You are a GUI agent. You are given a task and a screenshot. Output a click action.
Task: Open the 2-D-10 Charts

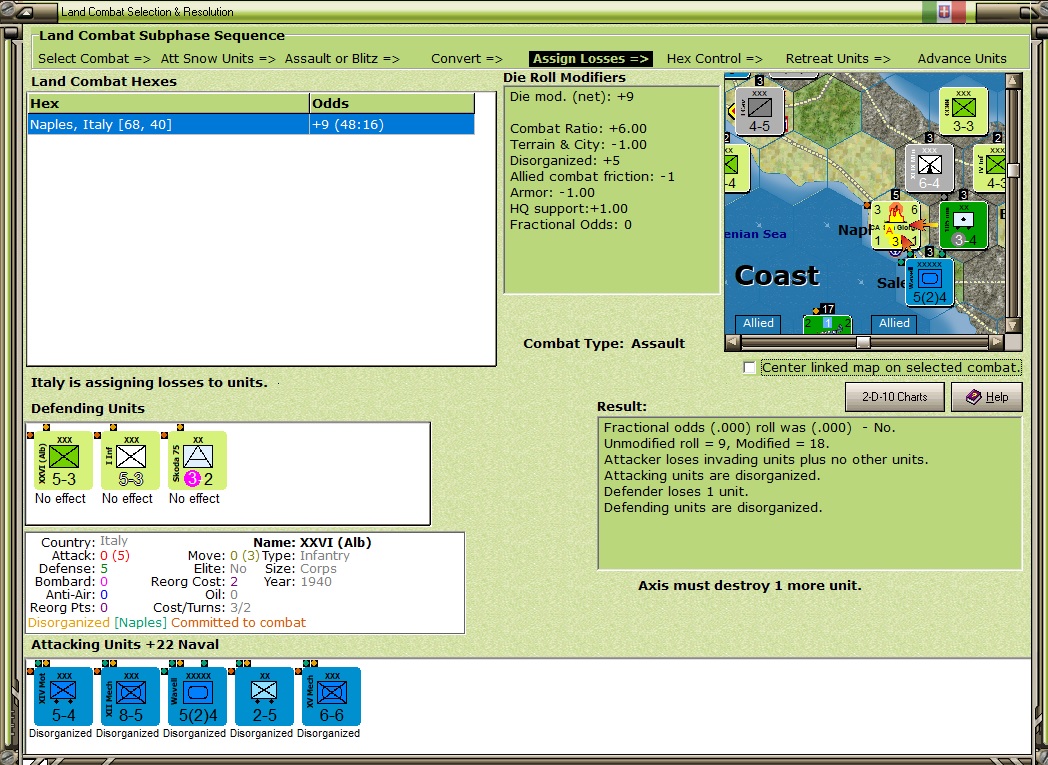point(894,397)
